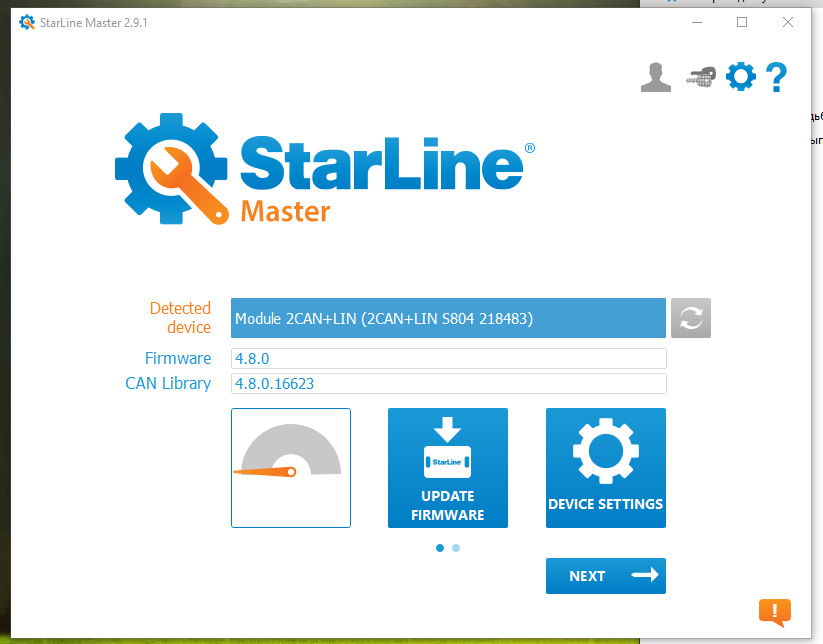Viewport: 823px width, 644px height.
Task: Select the detected device Module 2CAN+LIN field
Action: [x=448, y=318]
